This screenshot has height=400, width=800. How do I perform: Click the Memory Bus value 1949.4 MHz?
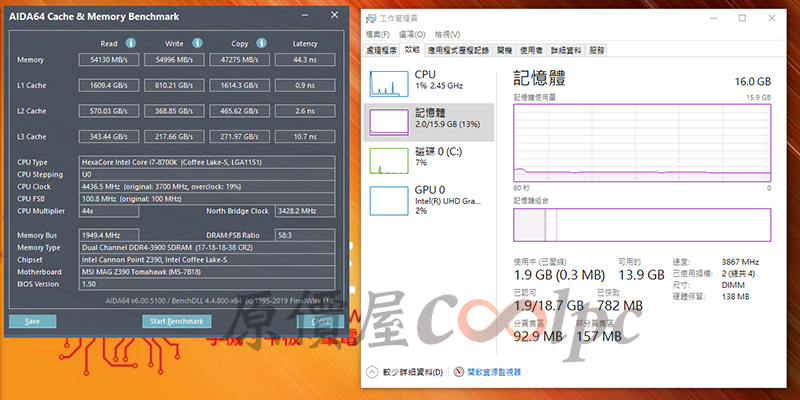pos(108,235)
